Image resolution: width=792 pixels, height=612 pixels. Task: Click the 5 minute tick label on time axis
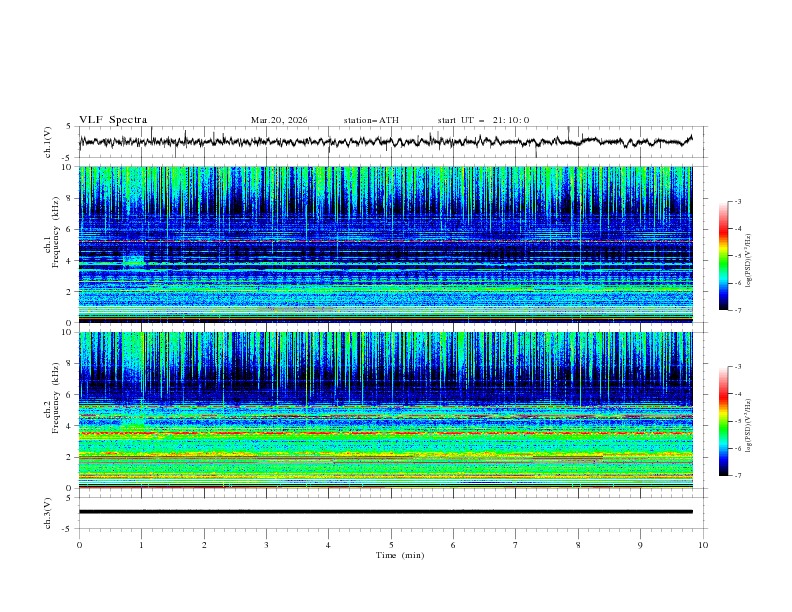[x=391, y=545]
